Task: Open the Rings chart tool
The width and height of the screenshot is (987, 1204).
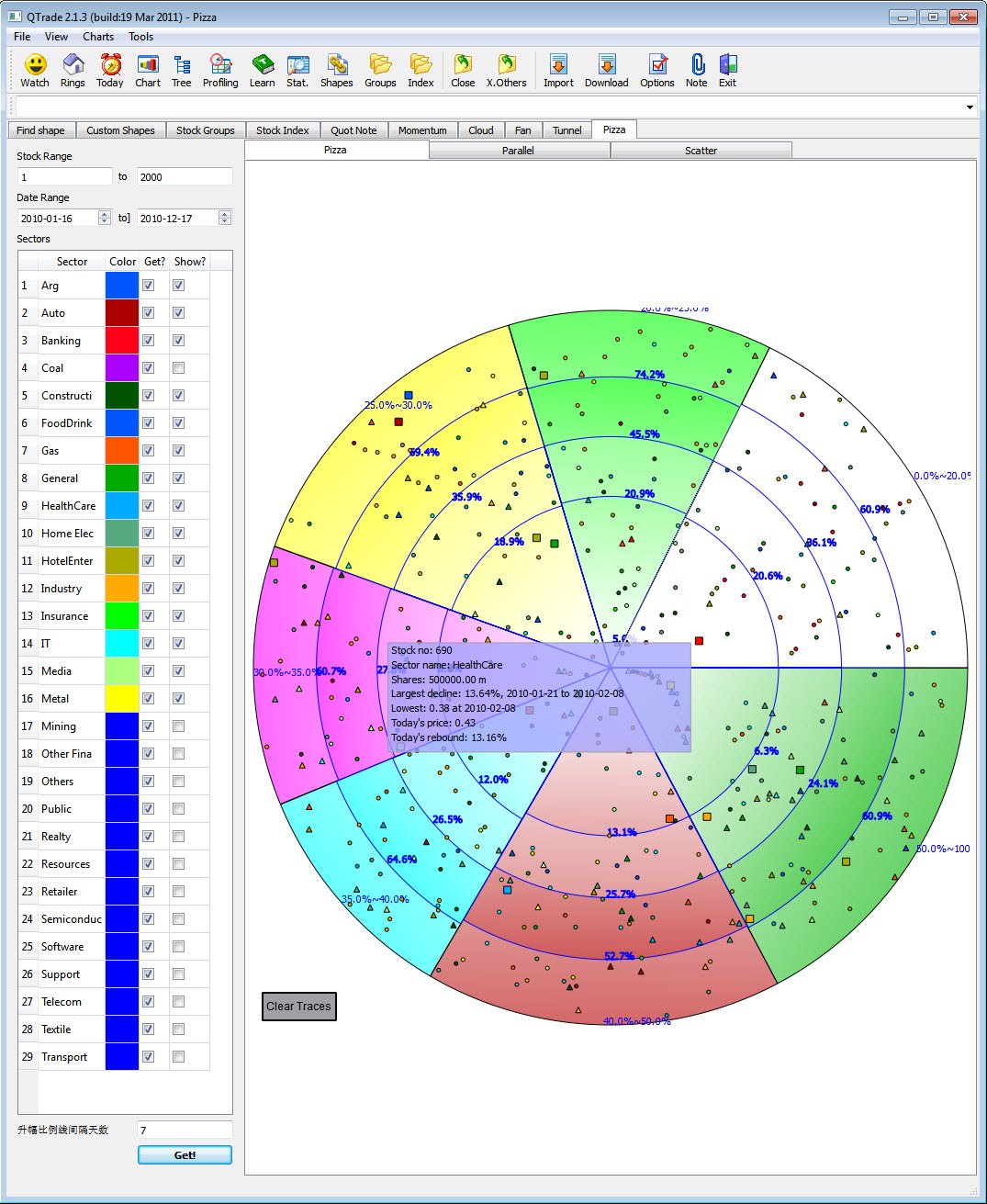Action: click(73, 70)
